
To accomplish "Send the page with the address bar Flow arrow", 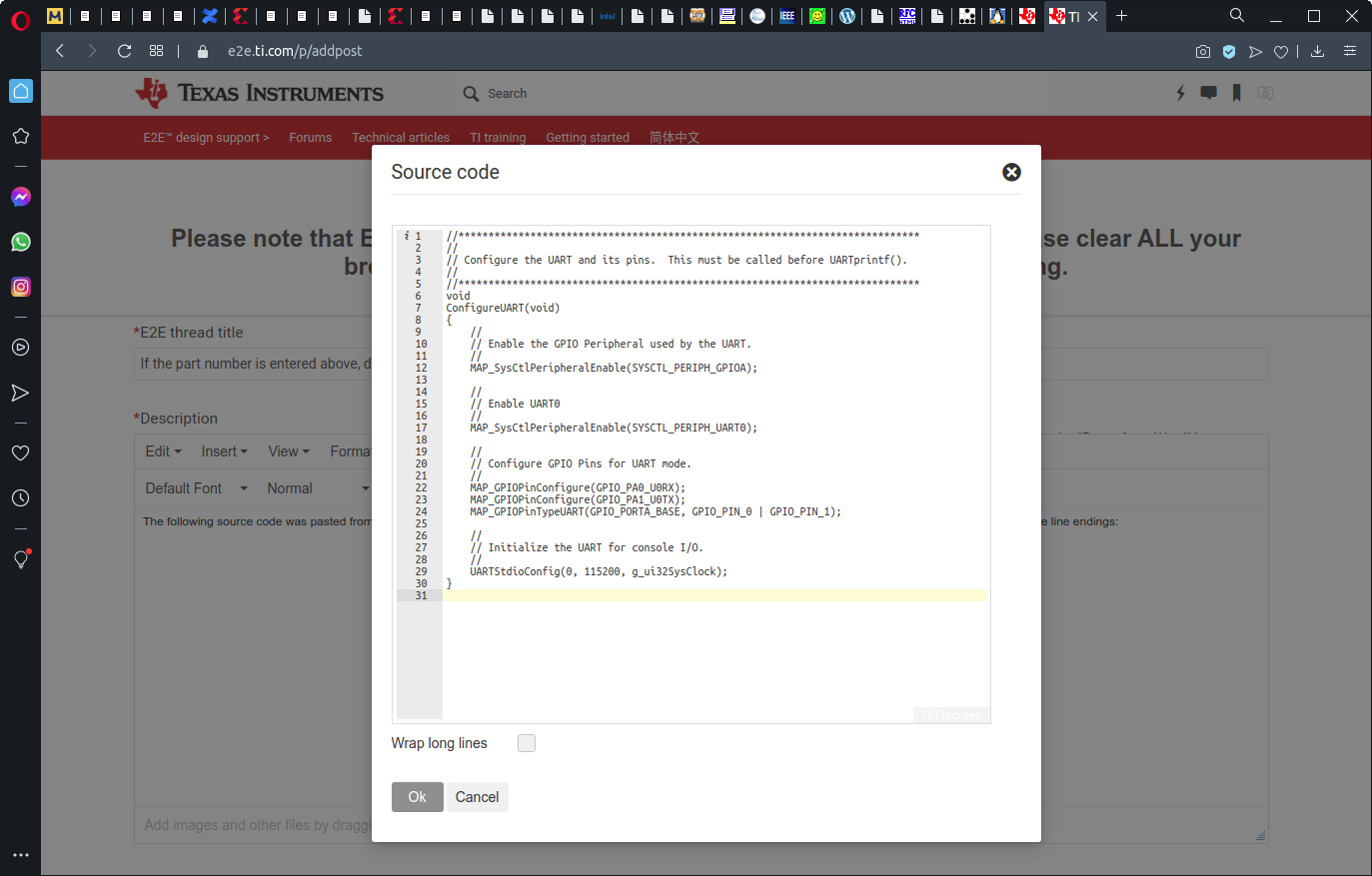I will 1255,51.
